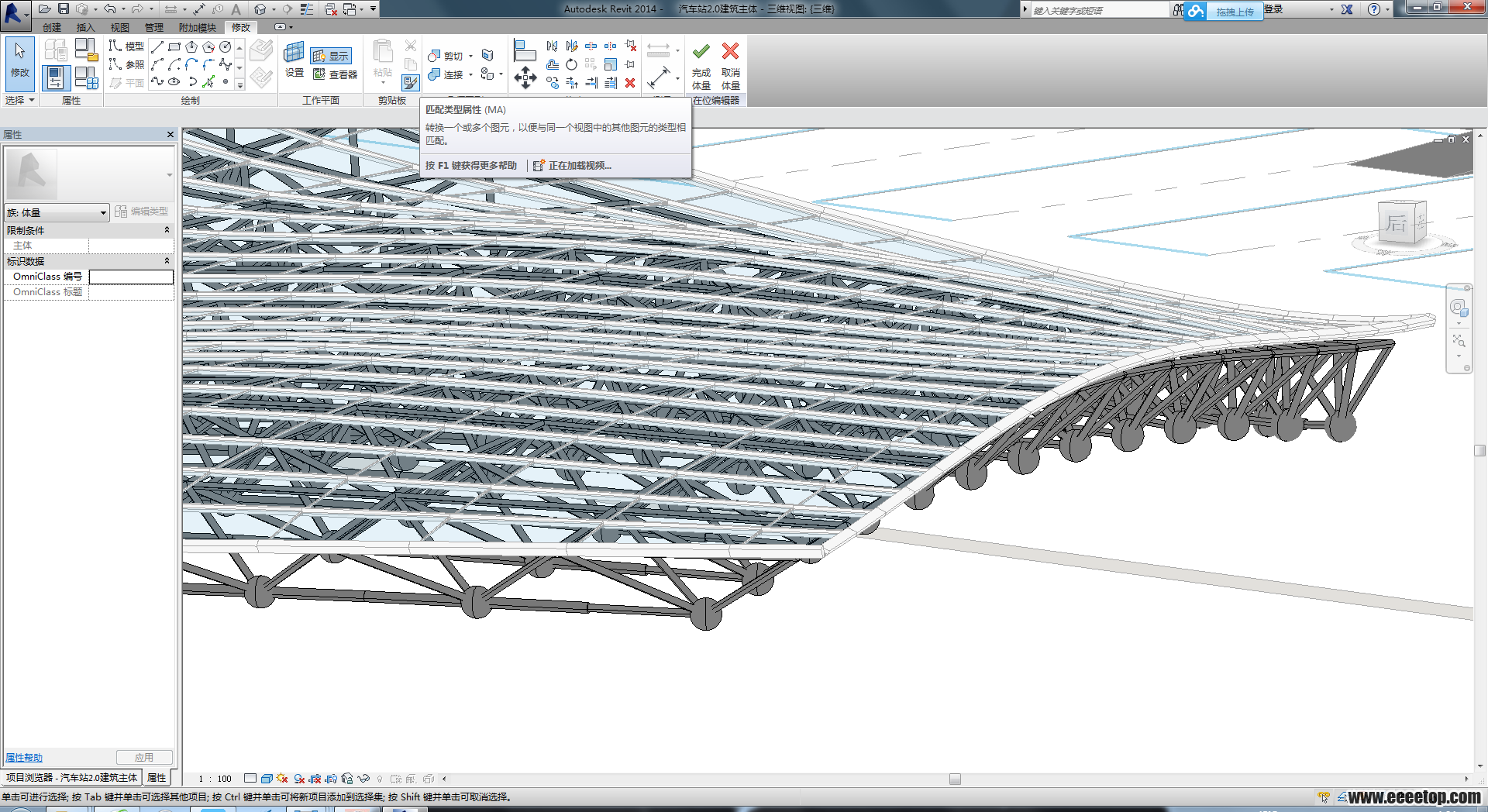Viewport: 1488px width, 812px height.
Task: Click the horizontal scrollbar thumb
Action: pyautogui.click(x=955, y=779)
